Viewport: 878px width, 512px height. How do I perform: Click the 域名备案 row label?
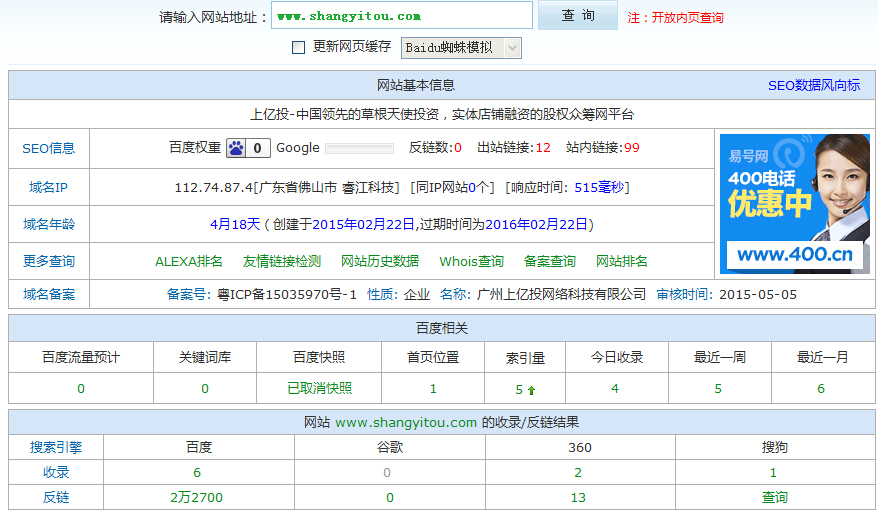(x=49, y=295)
